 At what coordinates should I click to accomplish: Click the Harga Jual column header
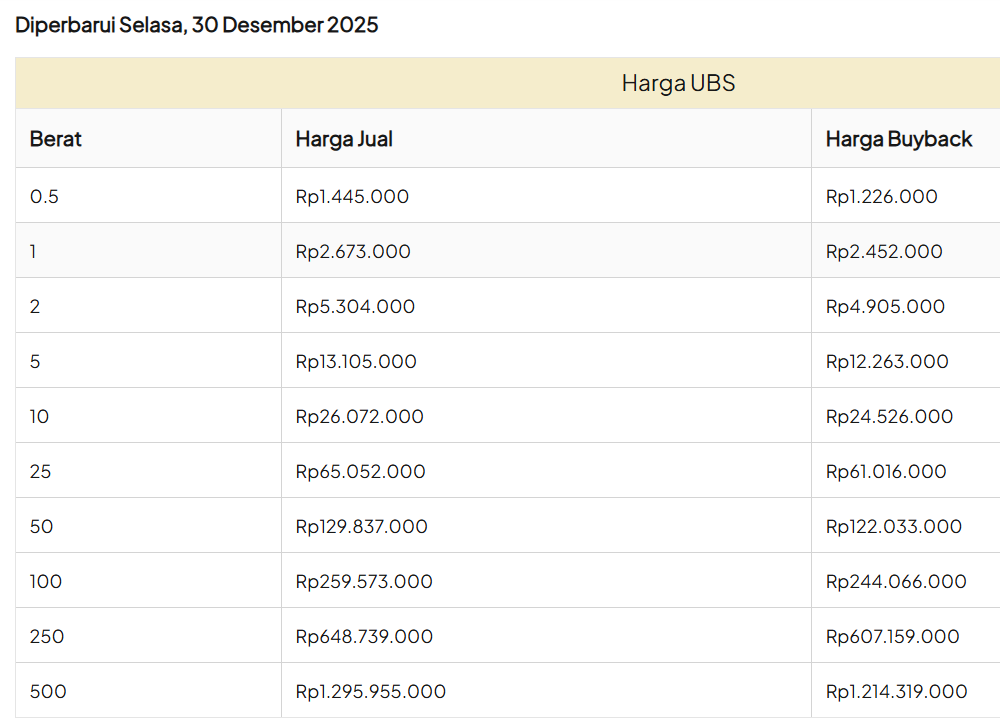coord(344,139)
